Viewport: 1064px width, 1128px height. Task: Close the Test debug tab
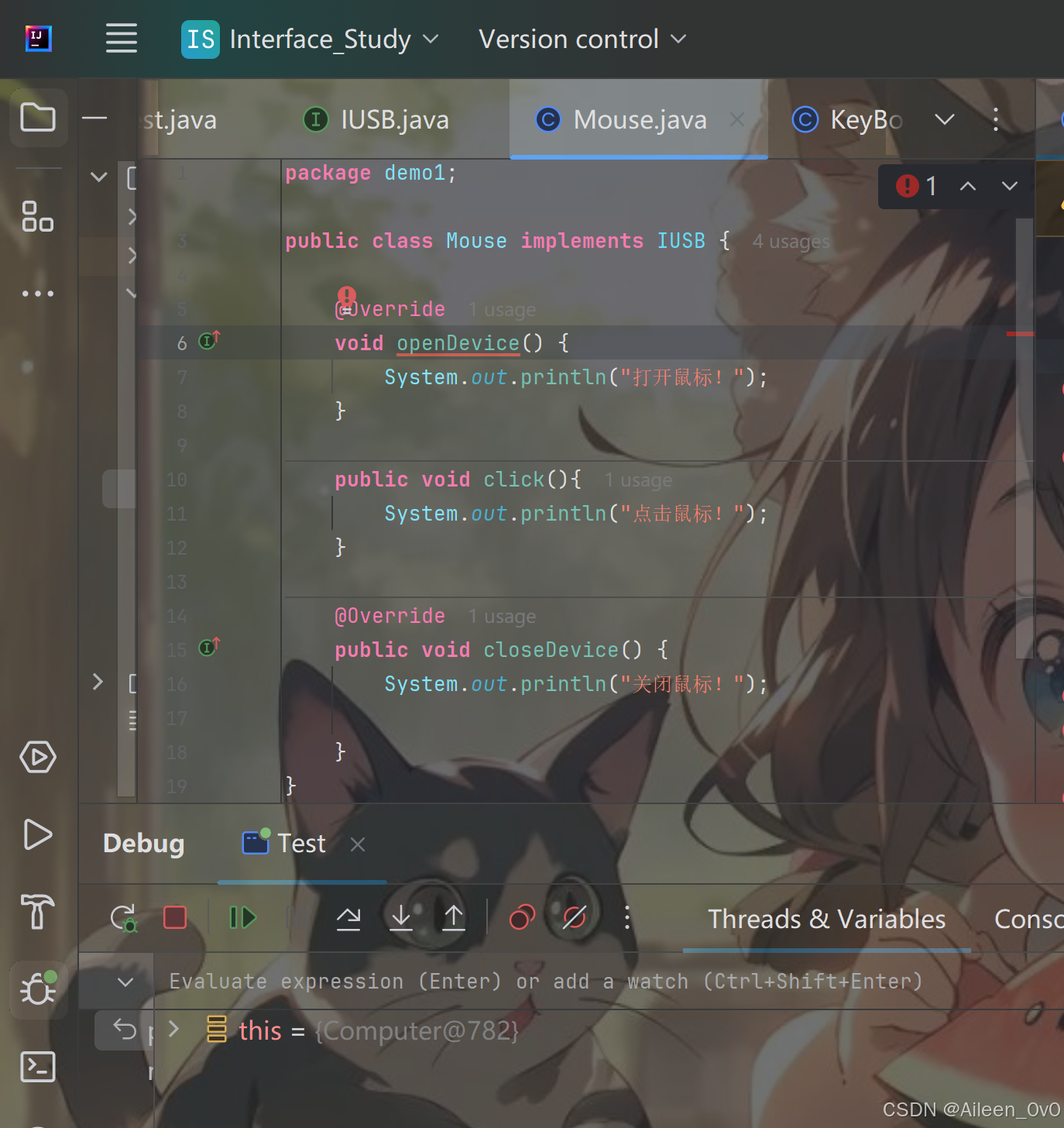(357, 844)
